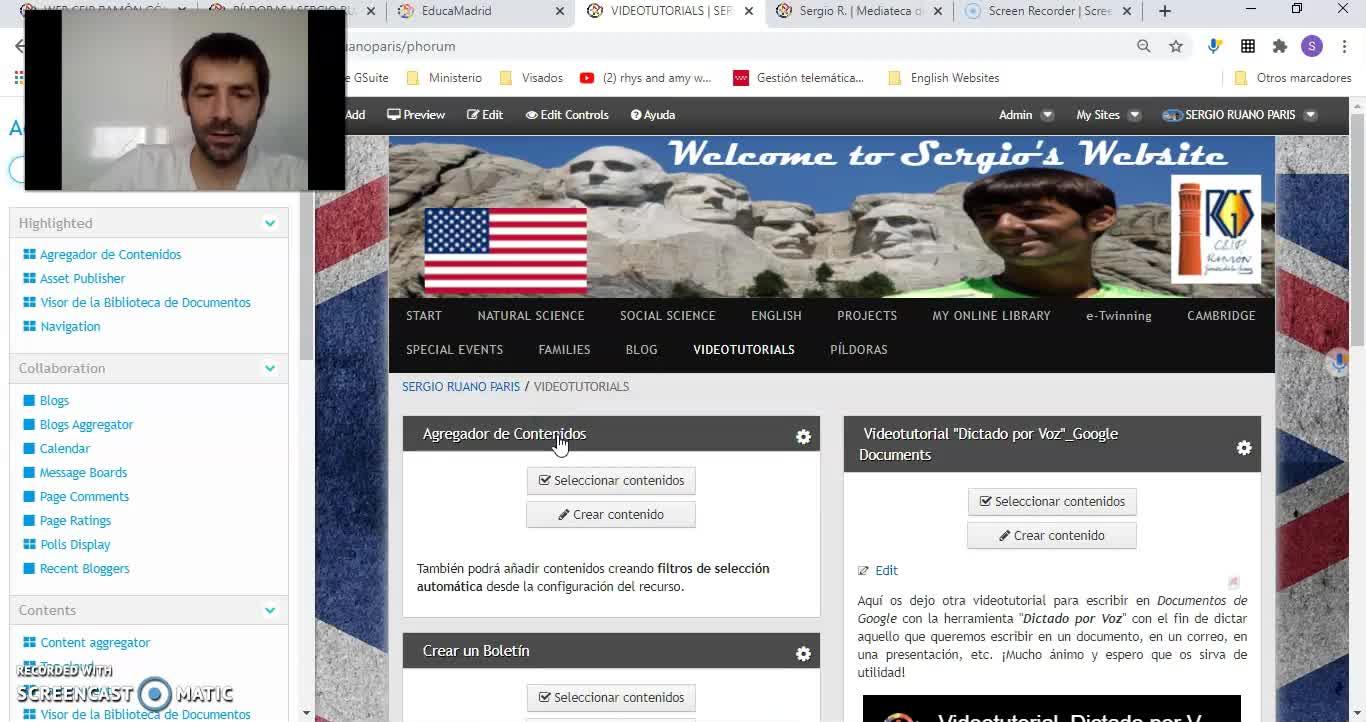Open Visados bookmarks folder
This screenshot has height=722, width=1366.
(531, 78)
